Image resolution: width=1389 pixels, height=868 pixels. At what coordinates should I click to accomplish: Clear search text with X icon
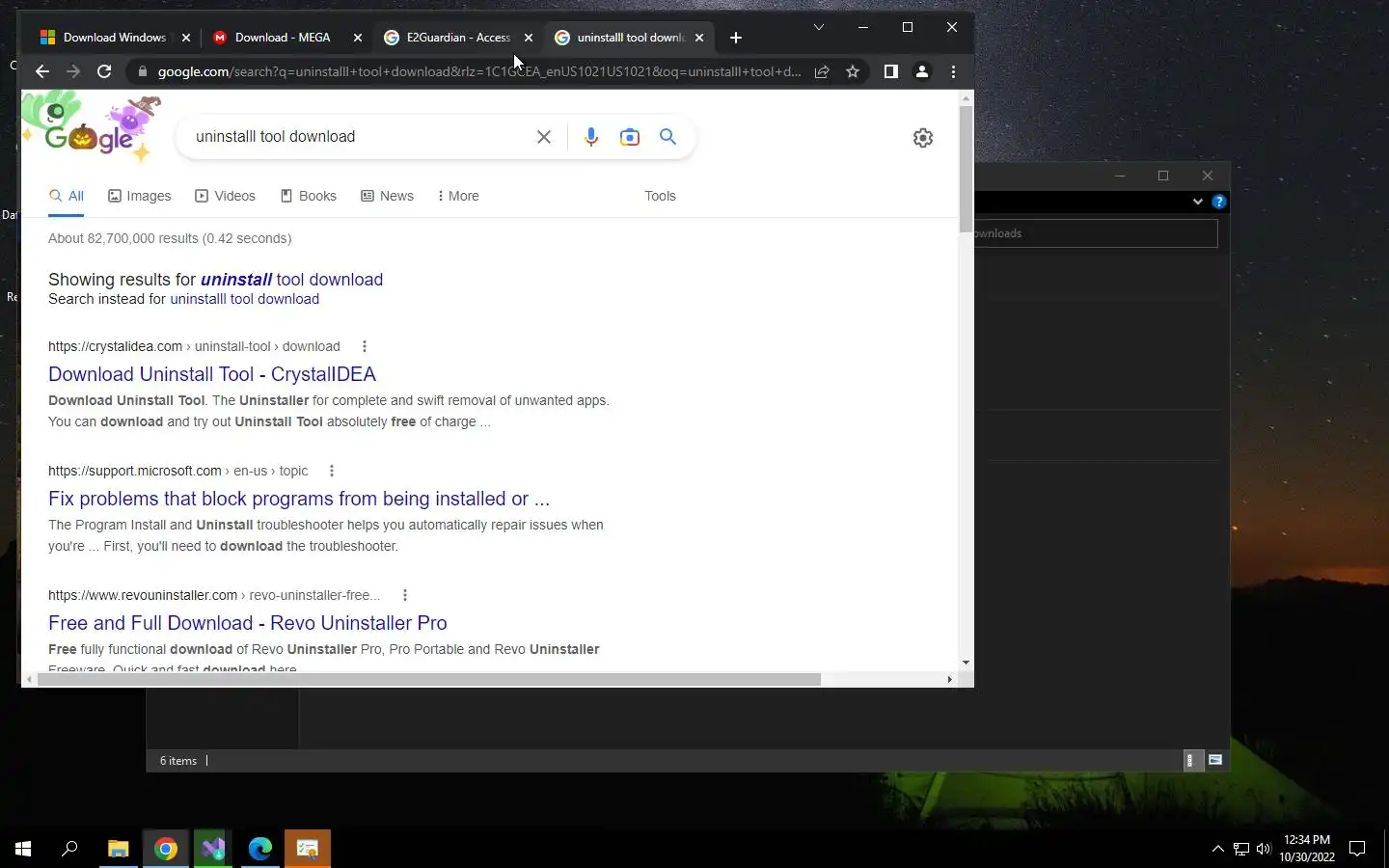(x=544, y=137)
